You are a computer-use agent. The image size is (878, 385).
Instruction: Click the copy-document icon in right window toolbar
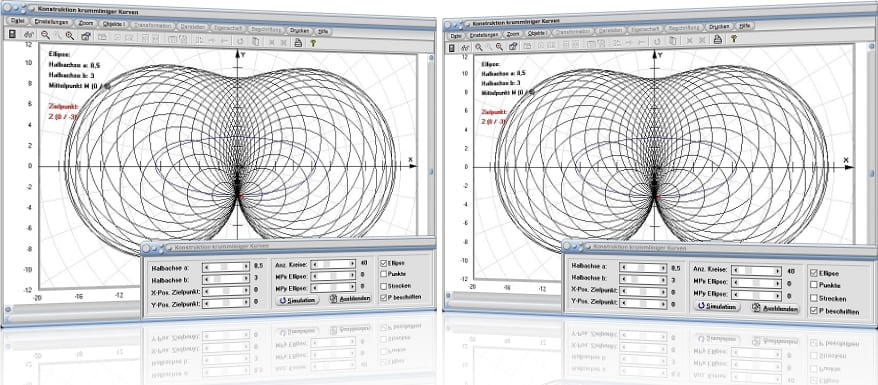click(x=672, y=40)
